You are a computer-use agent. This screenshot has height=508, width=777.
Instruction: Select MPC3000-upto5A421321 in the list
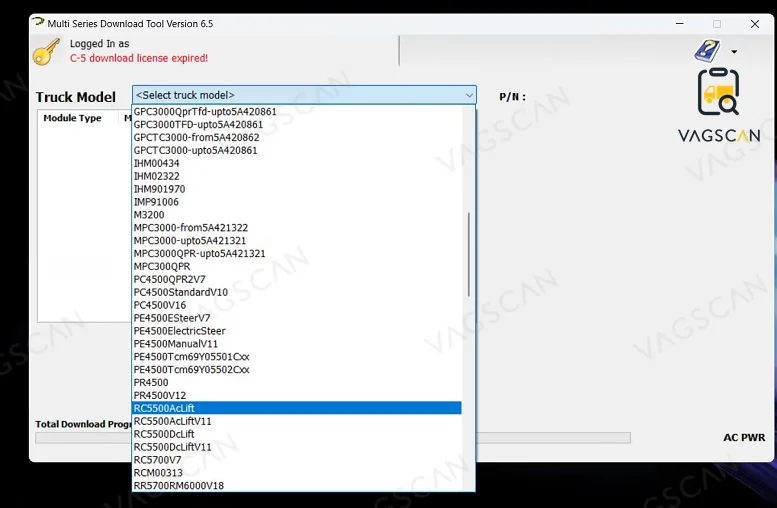point(297,240)
